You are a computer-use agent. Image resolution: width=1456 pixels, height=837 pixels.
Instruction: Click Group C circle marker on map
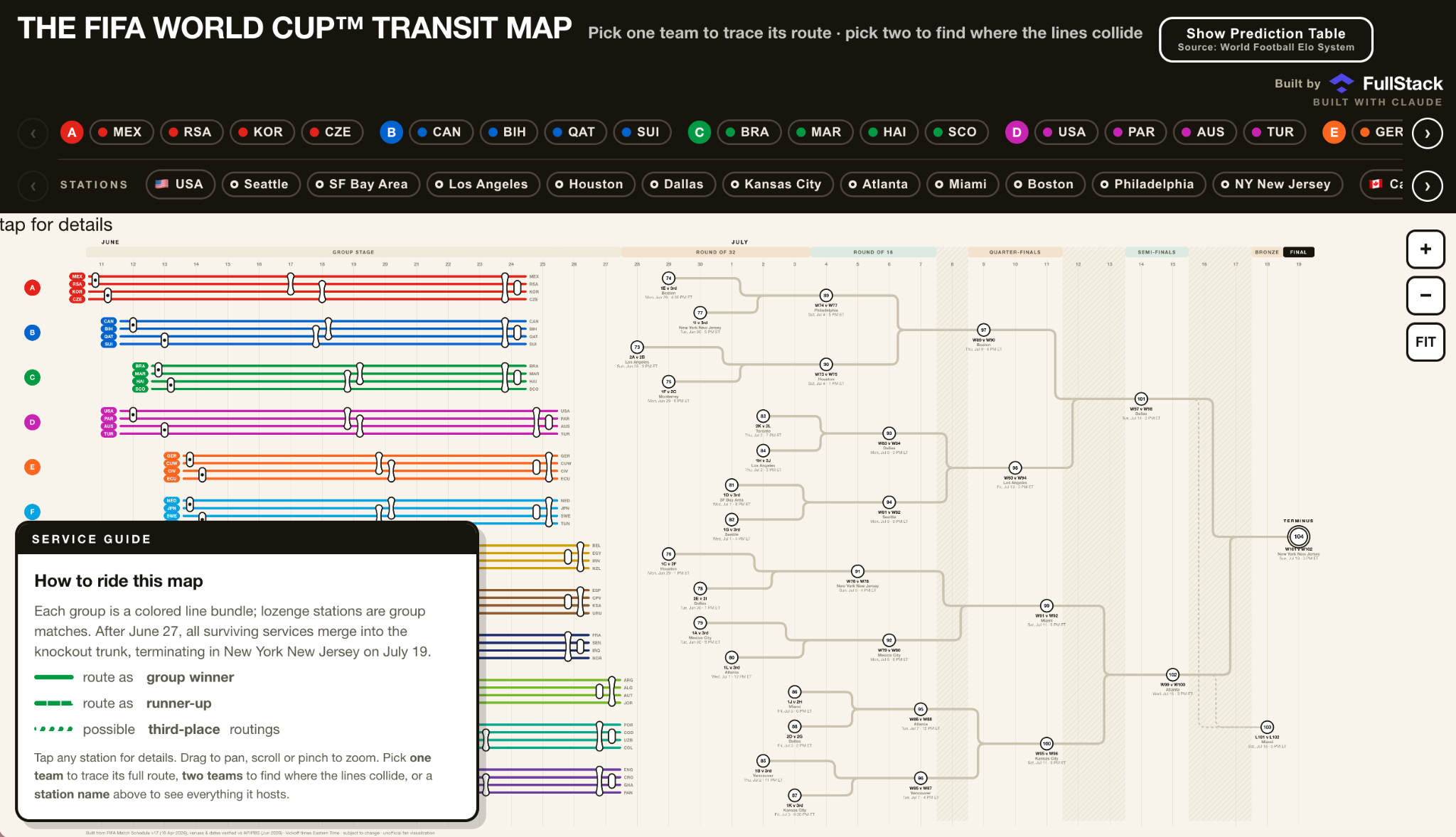point(32,377)
